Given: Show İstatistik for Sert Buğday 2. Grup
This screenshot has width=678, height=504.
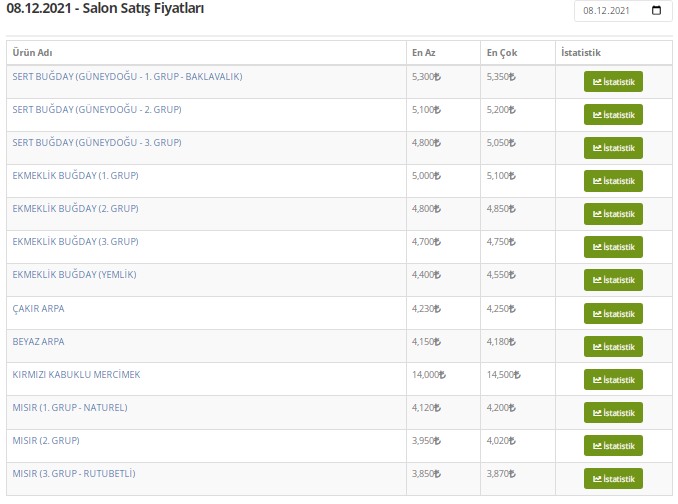Looking at the screenshot, I should pyautogui.click(x=613, y=115).
